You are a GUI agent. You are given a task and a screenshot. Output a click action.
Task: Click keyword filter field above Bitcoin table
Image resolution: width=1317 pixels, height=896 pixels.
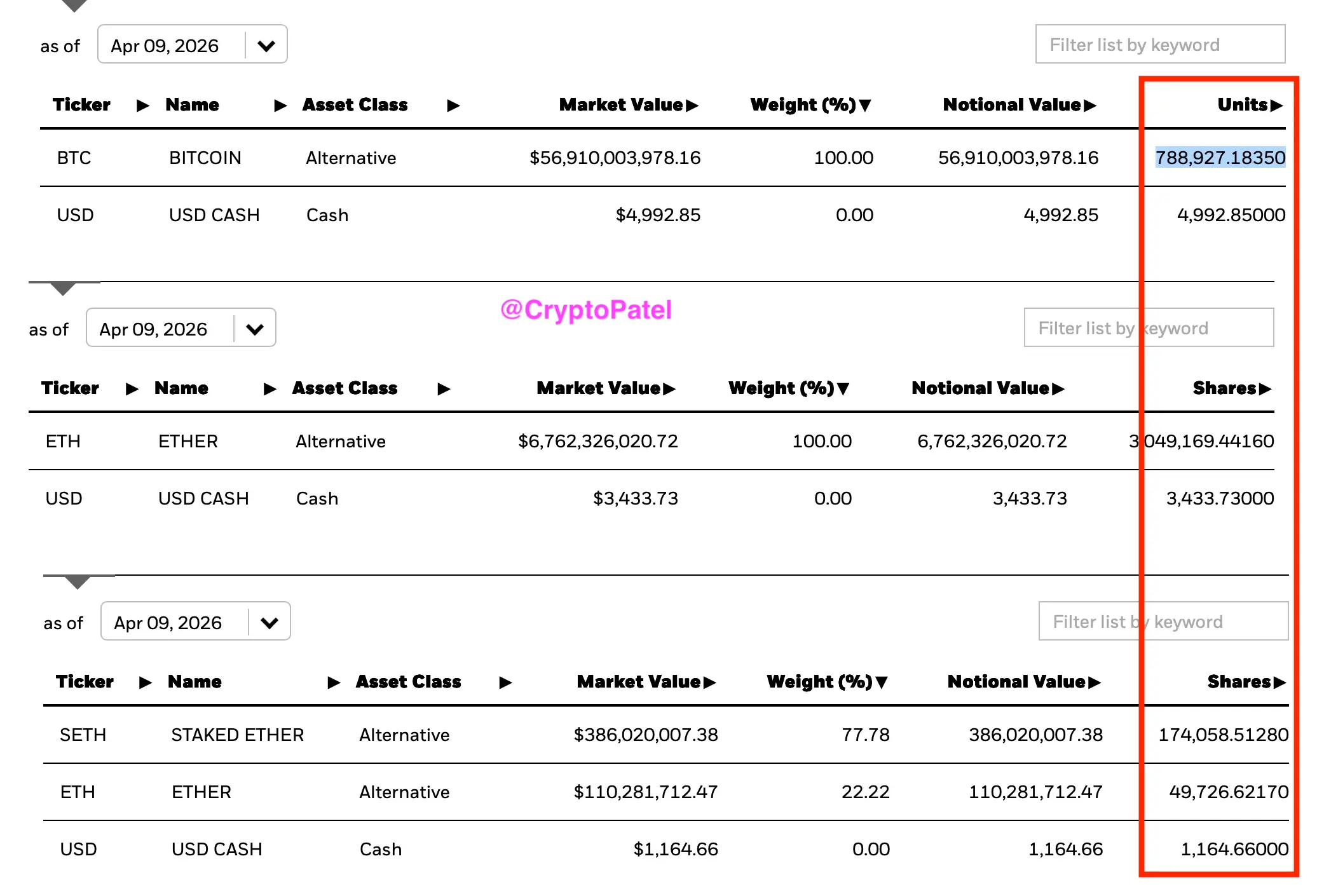[x=1159, y=44]
